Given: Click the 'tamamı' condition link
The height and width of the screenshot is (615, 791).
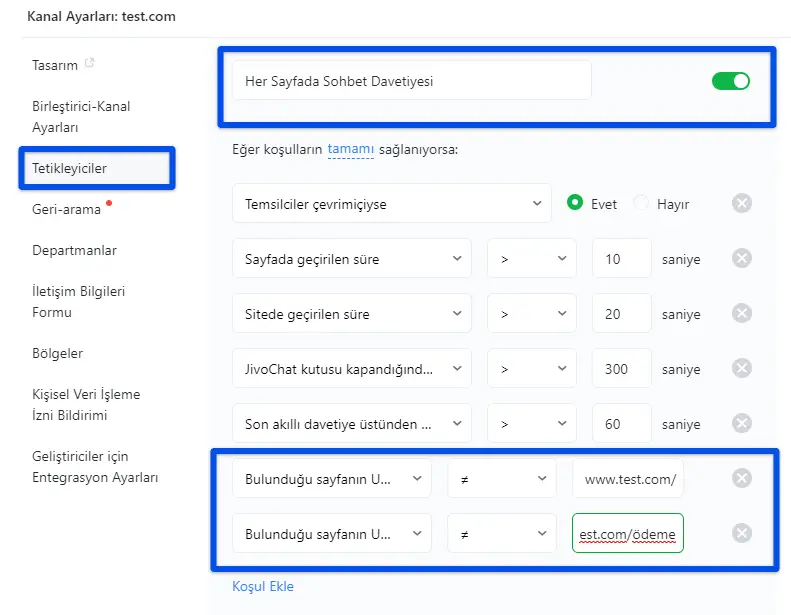Looking at the screenshot, I should pos(350,150).
